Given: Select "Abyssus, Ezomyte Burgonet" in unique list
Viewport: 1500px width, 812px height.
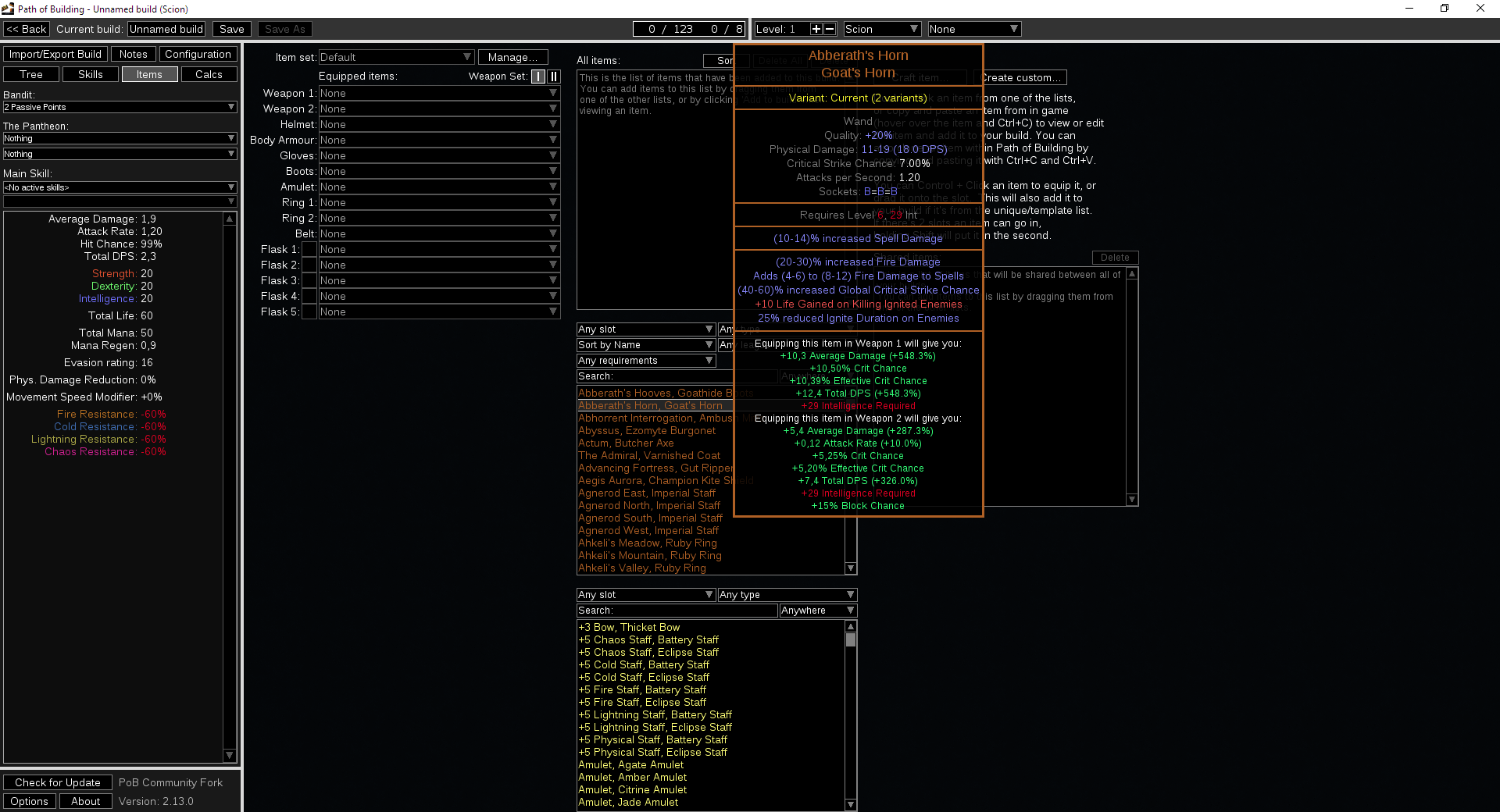Looking at the screenshot, I should click(647, 431).
